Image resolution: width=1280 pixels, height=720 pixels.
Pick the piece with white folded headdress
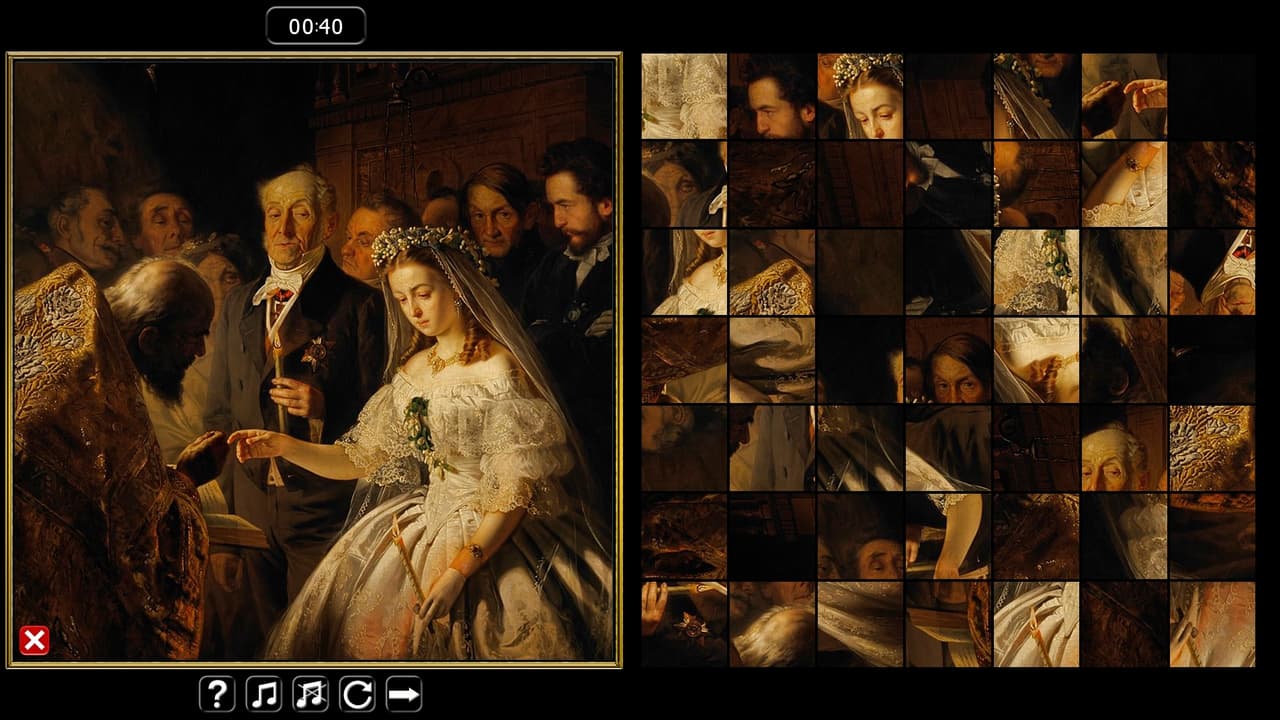1213,272
